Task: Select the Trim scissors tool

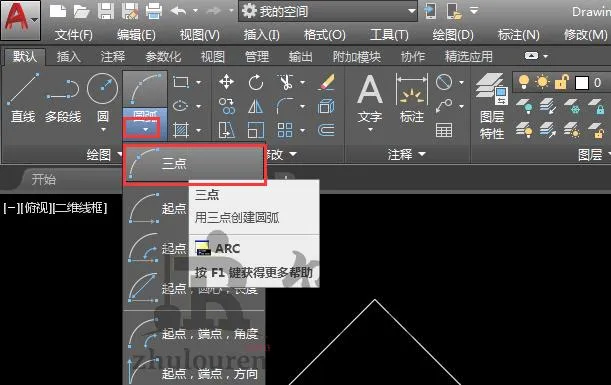Action: click(286, 82)
